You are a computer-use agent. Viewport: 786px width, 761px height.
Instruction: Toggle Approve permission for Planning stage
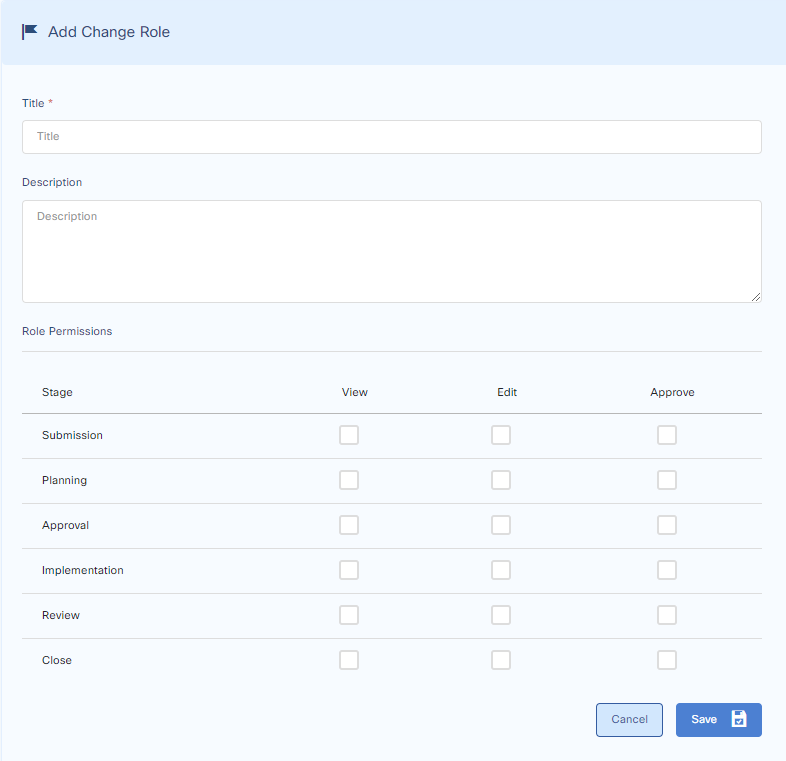pos(667,480)
